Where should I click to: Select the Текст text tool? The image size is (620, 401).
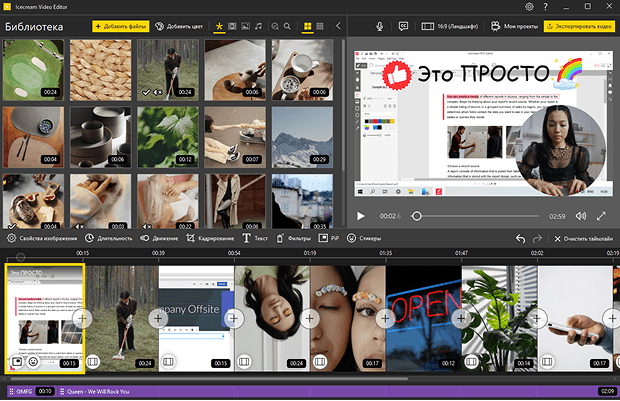pos(255,238)
